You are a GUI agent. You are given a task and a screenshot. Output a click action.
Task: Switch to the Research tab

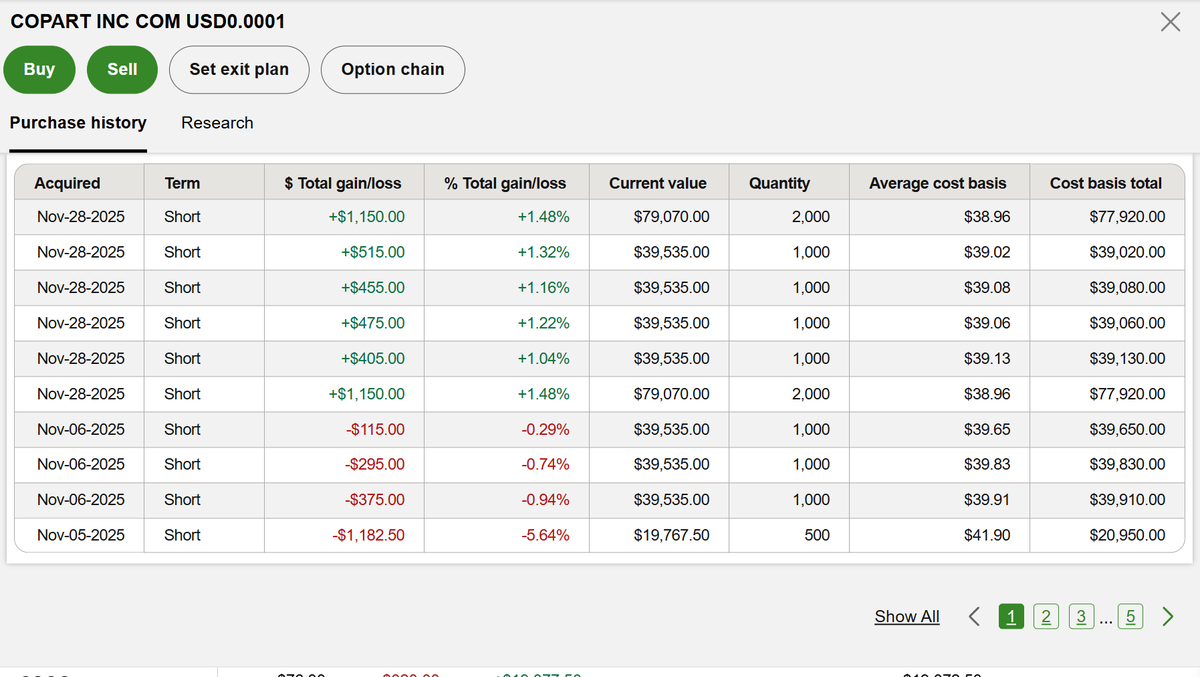tap(217, 123)
